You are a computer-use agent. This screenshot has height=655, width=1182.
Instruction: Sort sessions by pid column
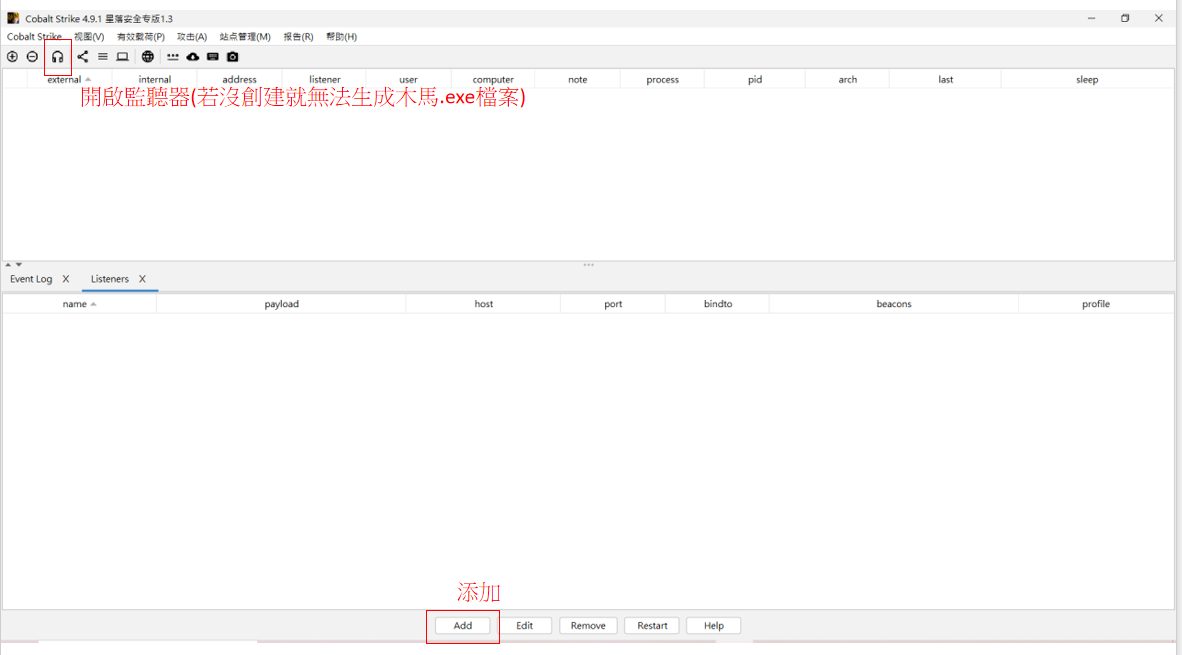(x=755, y=79)
